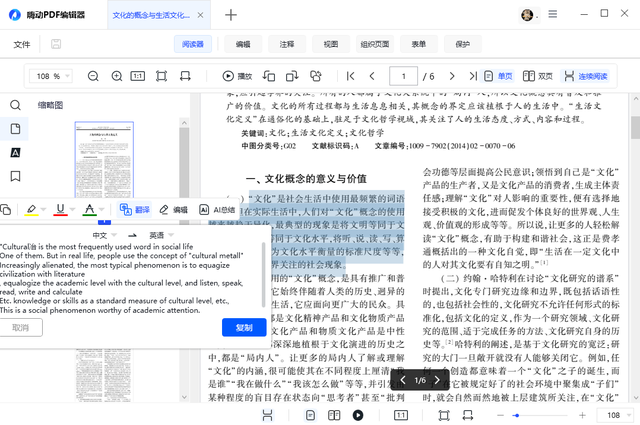The width and height of the screenshot is (640, 425).
Task: Rotate page clockwise icon
Action: 292,76
